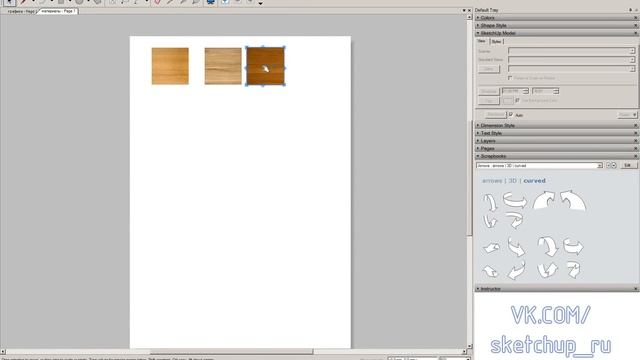640x360 pixels.
Task: Click the Shadows button
Action: pos(489,91)
